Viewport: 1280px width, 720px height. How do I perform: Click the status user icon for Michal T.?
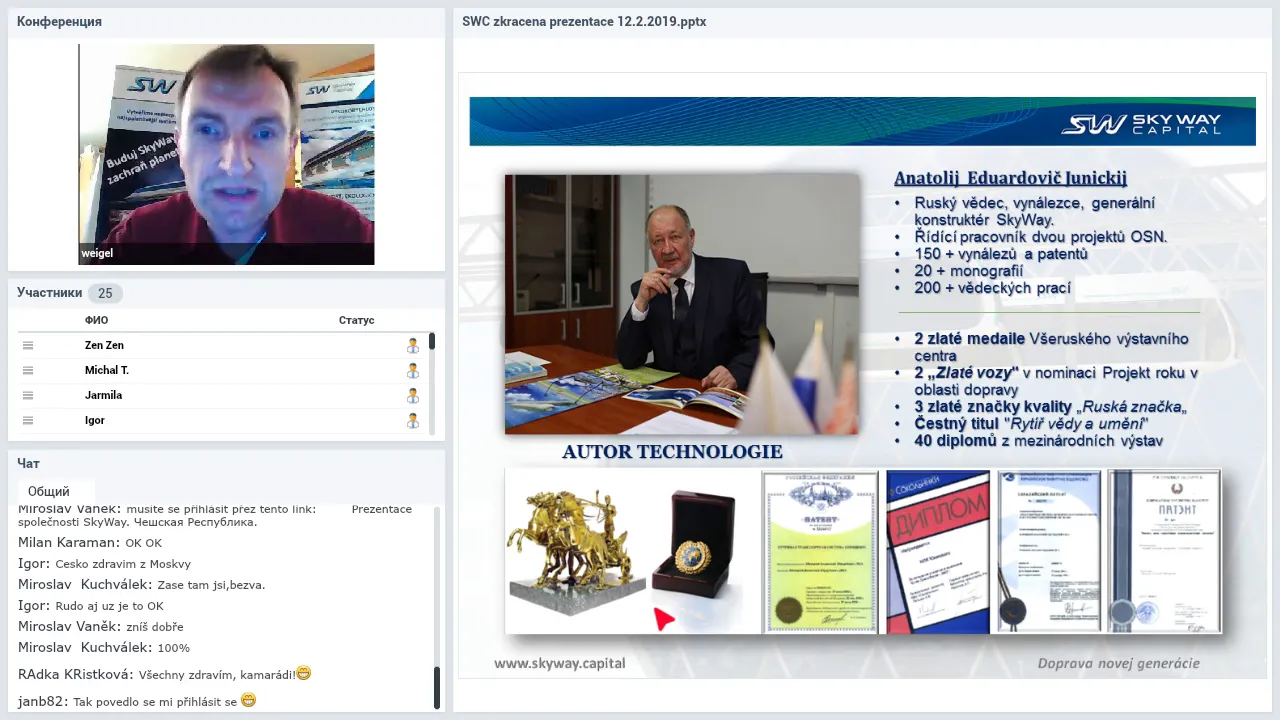(412, 370)
